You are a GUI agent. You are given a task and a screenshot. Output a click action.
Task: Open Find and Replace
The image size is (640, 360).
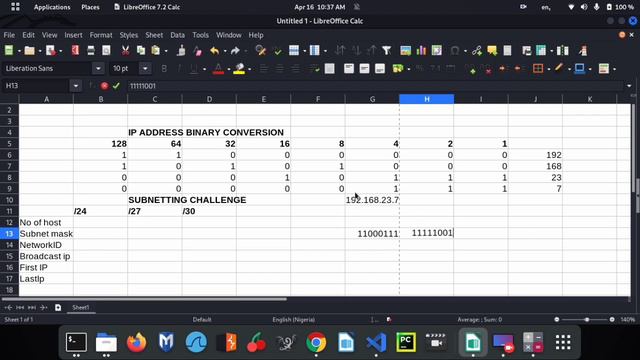260,50
